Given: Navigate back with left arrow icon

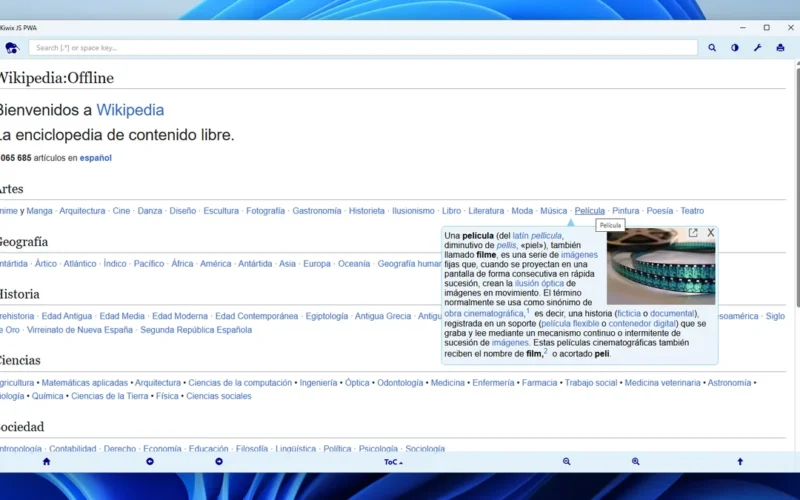Looking at the screenshot, I should [x=150, y=462].
